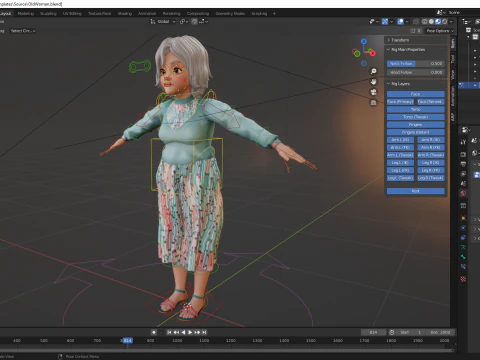
Task: Toggle Leg.L (IK) rig layer
Action: tap(400, 163)
